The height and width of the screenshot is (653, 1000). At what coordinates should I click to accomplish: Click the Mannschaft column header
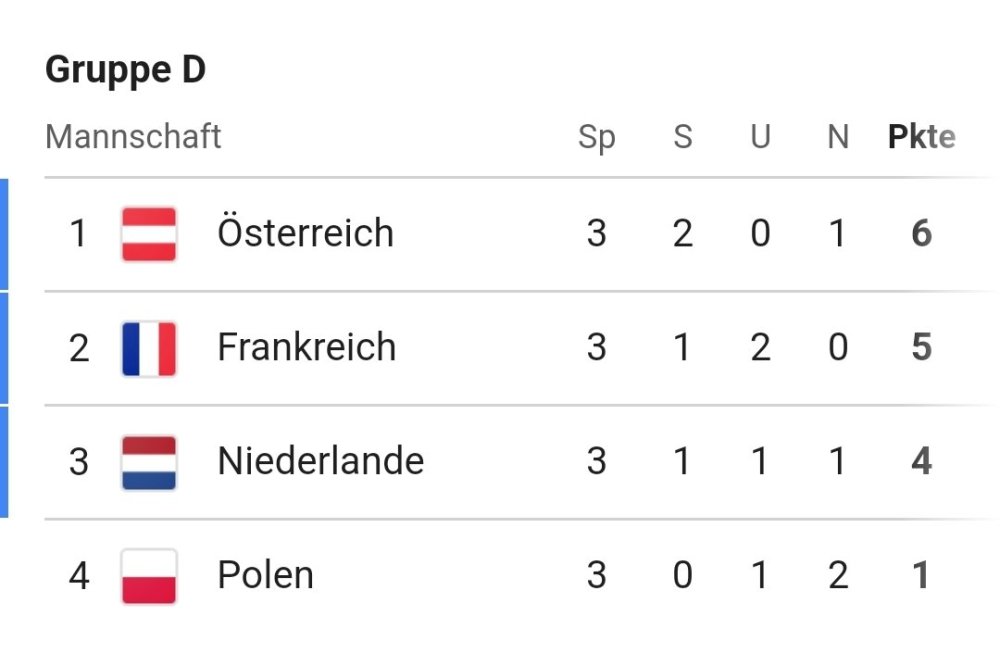coord(133,136)
